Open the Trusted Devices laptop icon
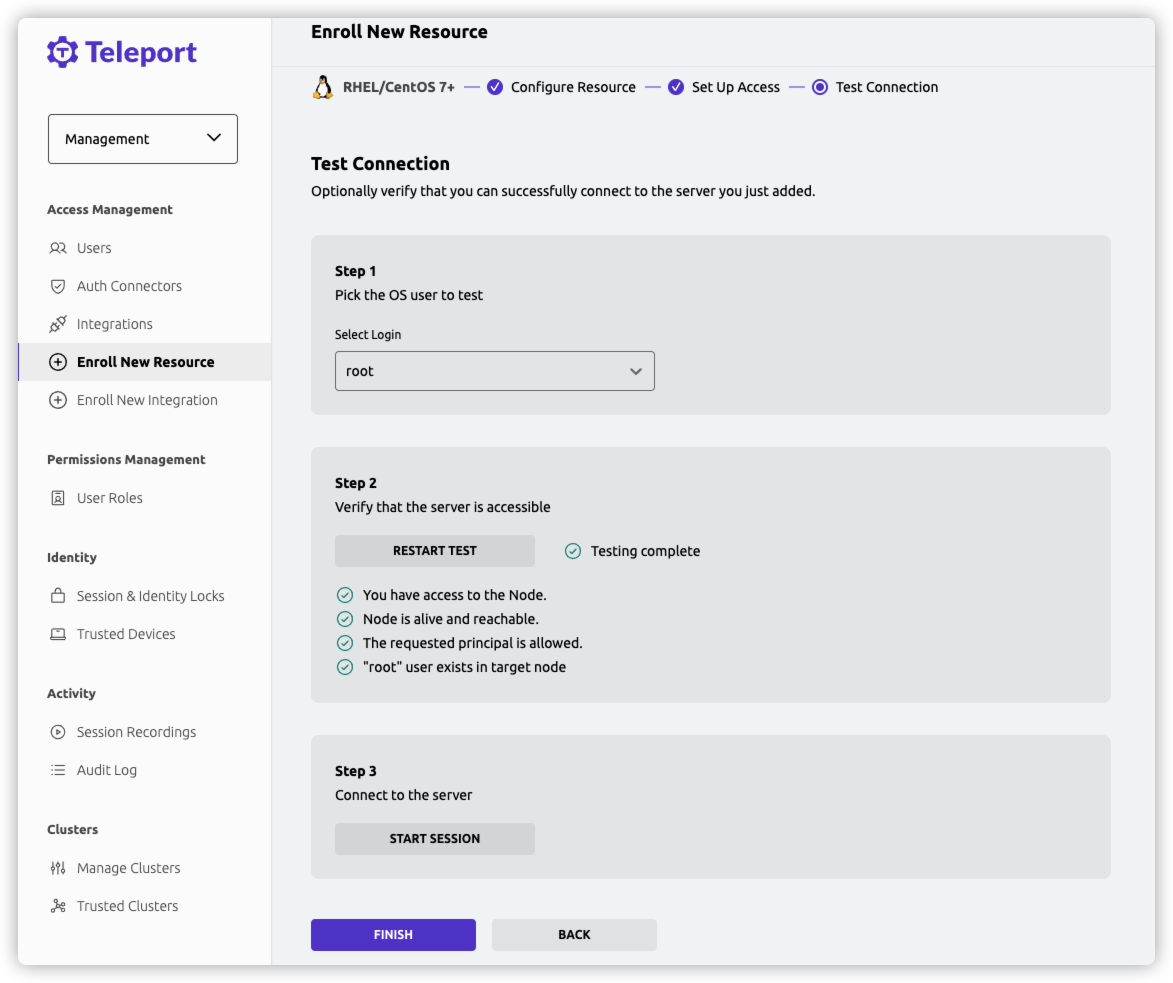The image size is (1173, 983). pos(58,634)
